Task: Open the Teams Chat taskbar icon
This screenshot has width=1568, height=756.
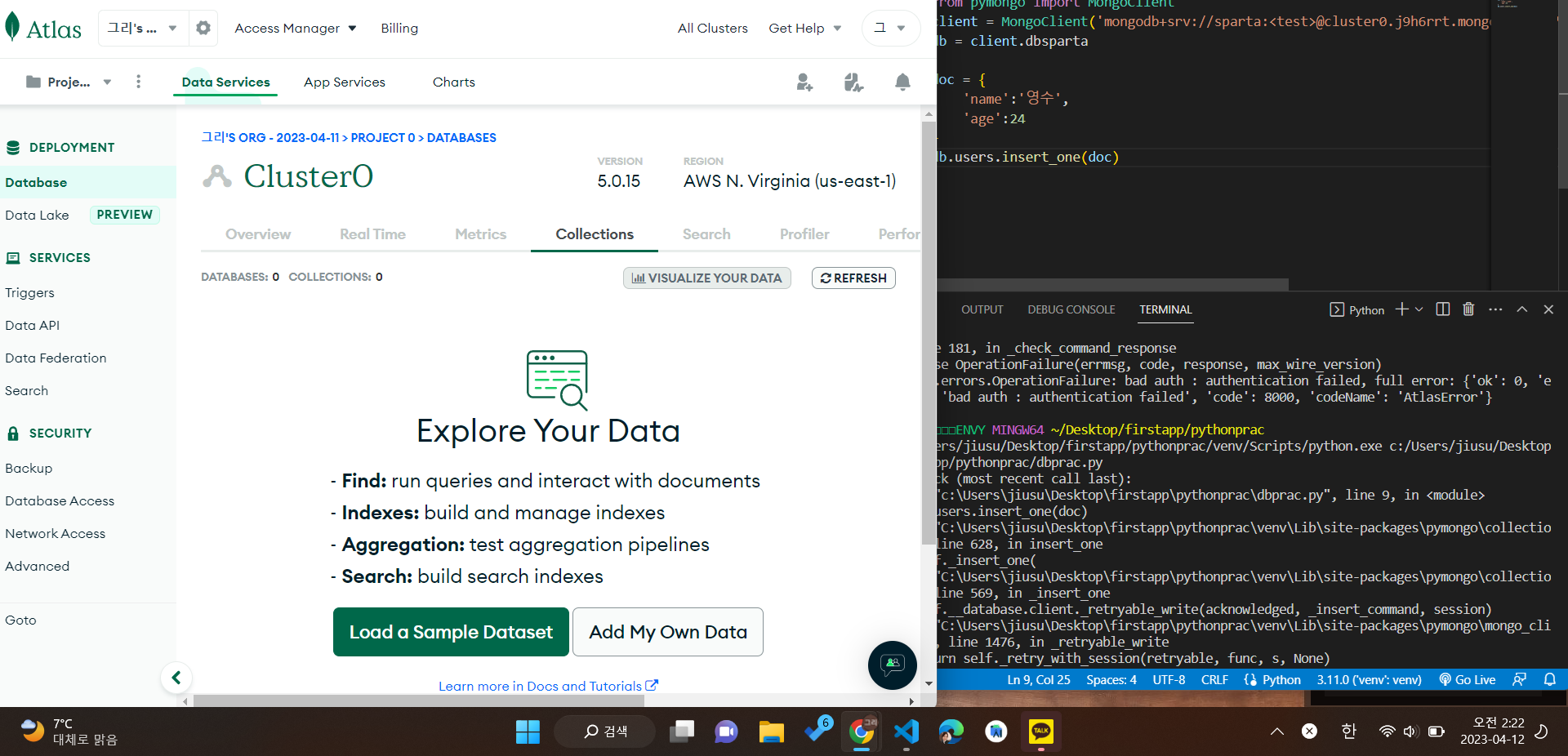Action: point(726,732)
